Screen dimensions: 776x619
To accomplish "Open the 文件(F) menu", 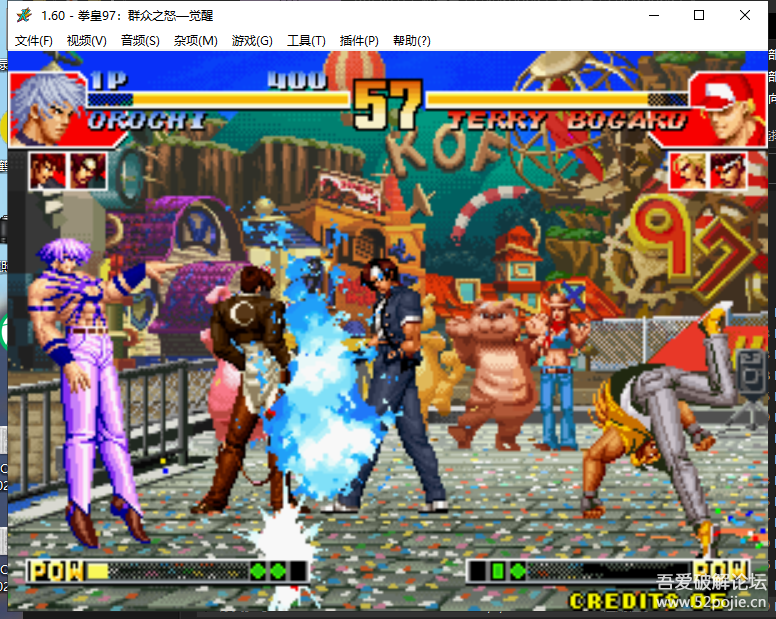I will pos(34,41).
